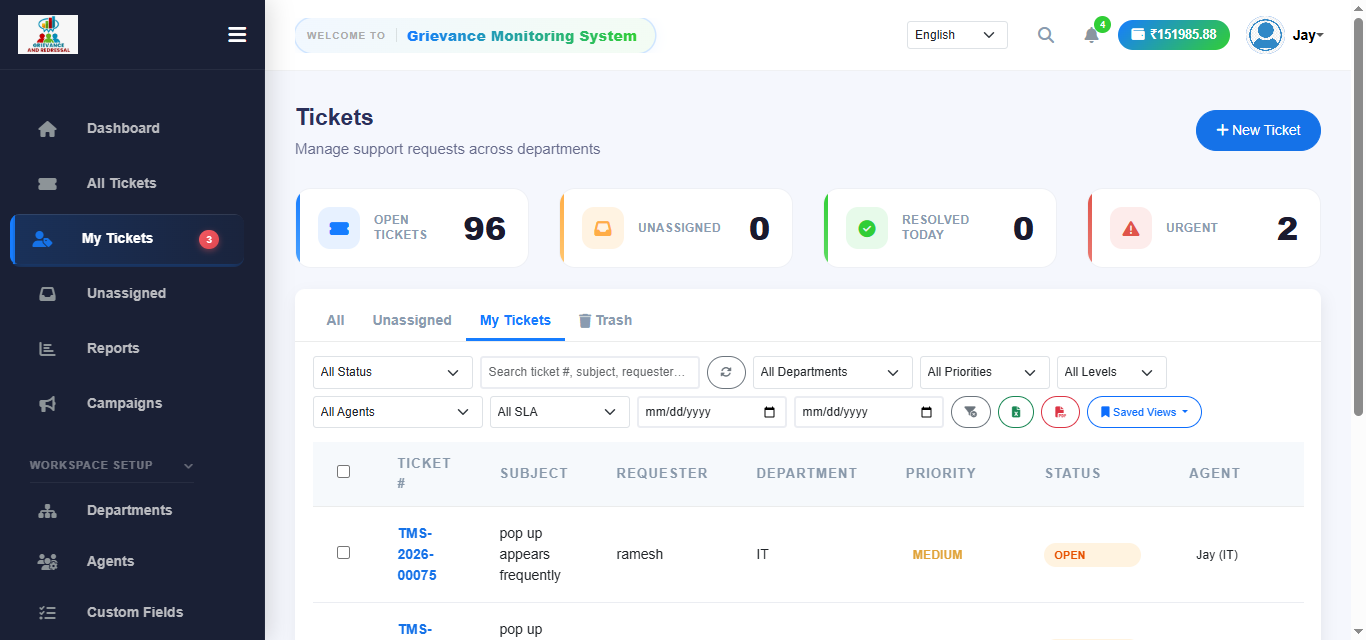
Task: Click the PRIORITY column header
Action: [940, 473]
